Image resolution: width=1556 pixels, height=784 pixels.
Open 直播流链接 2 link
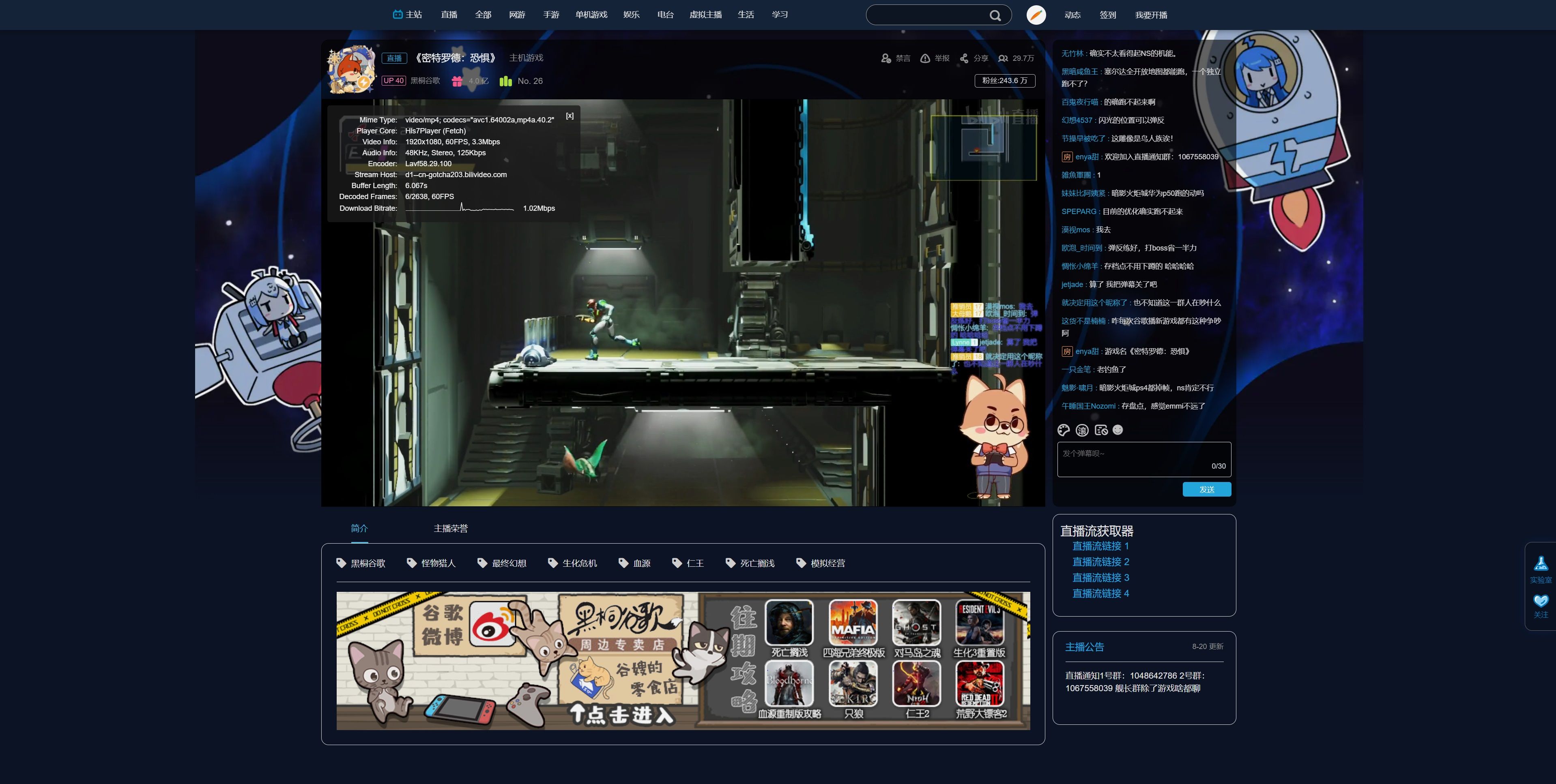point(1100,562)
